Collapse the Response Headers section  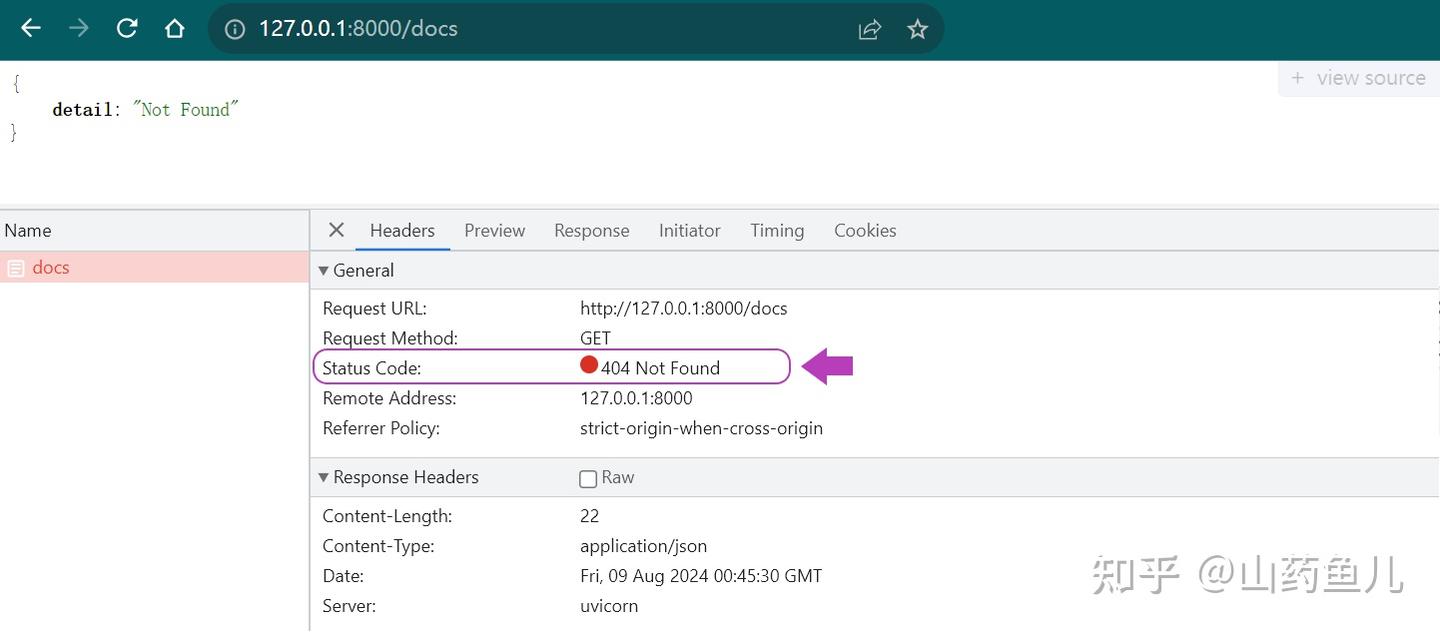coord(324,477)
